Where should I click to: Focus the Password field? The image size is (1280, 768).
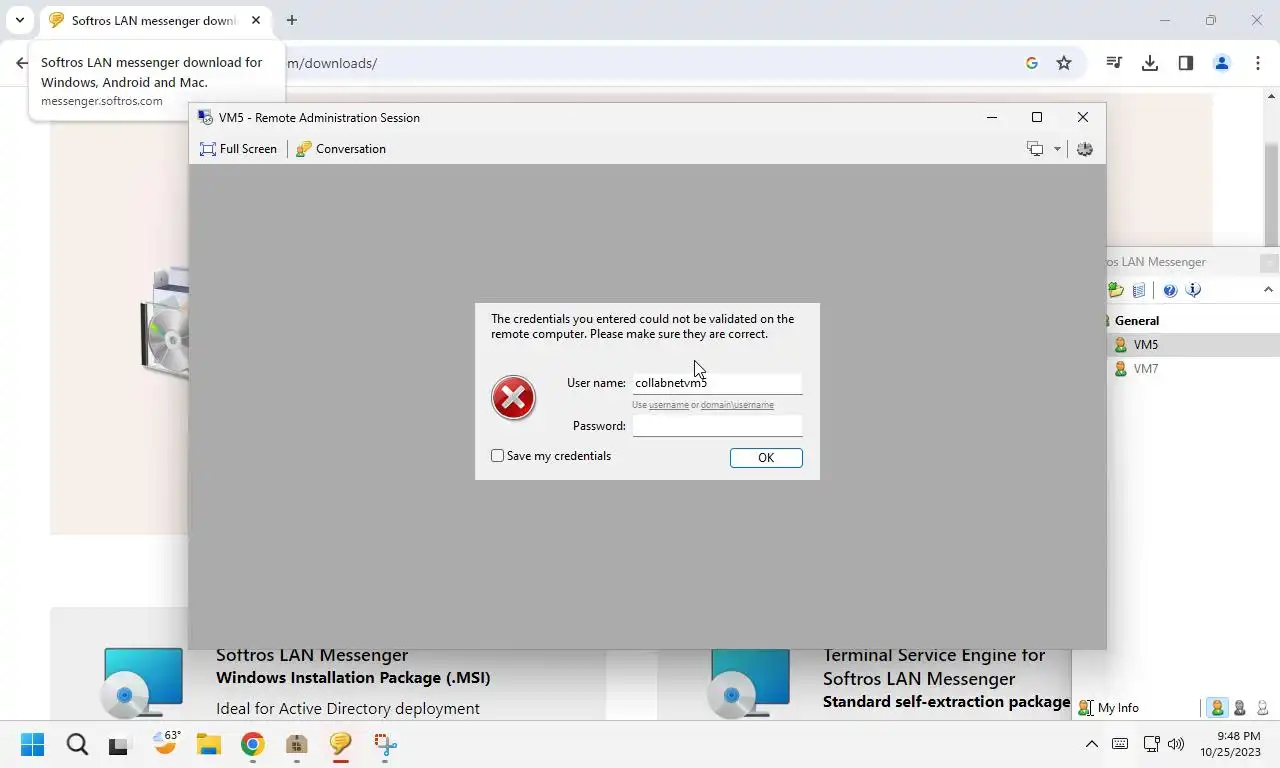tap(717, 426)
